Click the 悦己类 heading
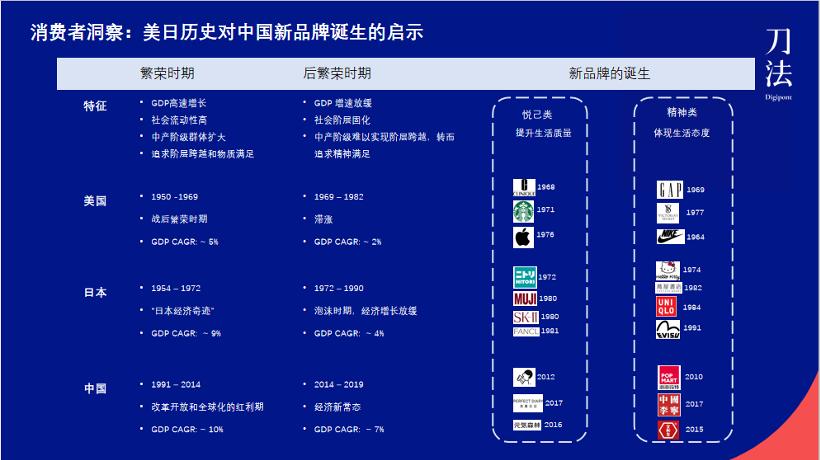 (x=537, y=115)
